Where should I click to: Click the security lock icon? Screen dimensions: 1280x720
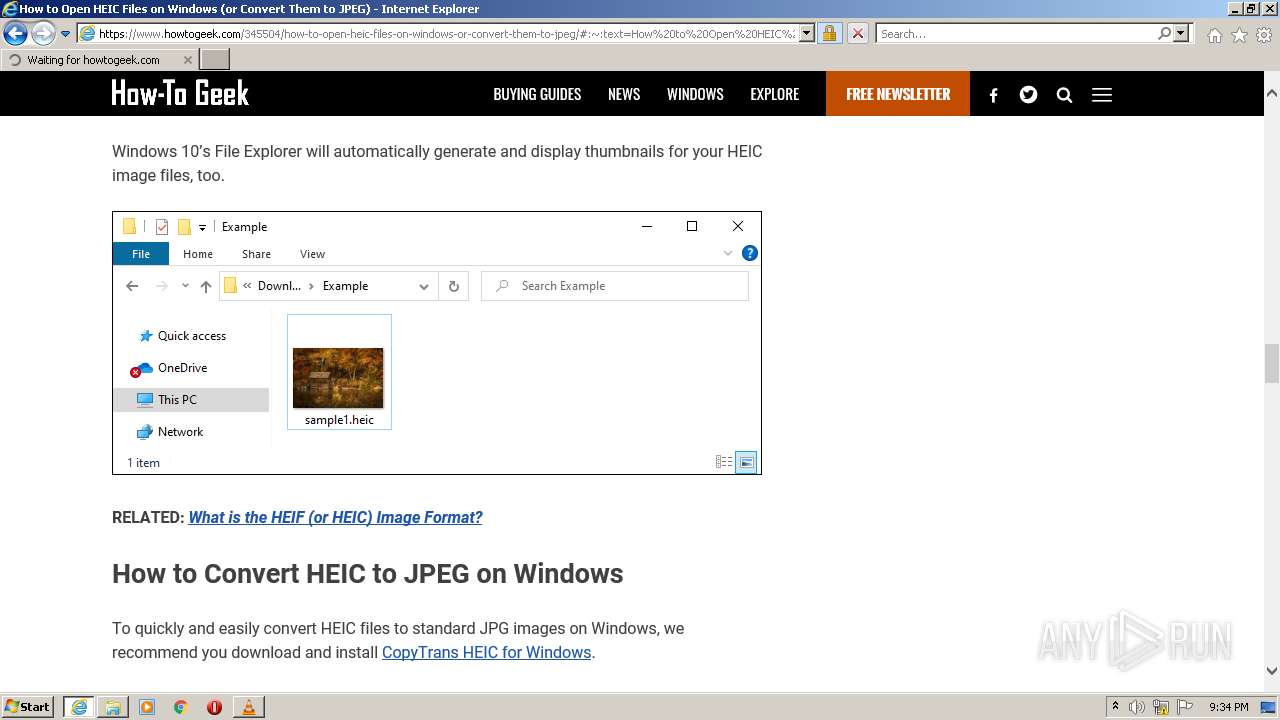[x=829, y=34]
